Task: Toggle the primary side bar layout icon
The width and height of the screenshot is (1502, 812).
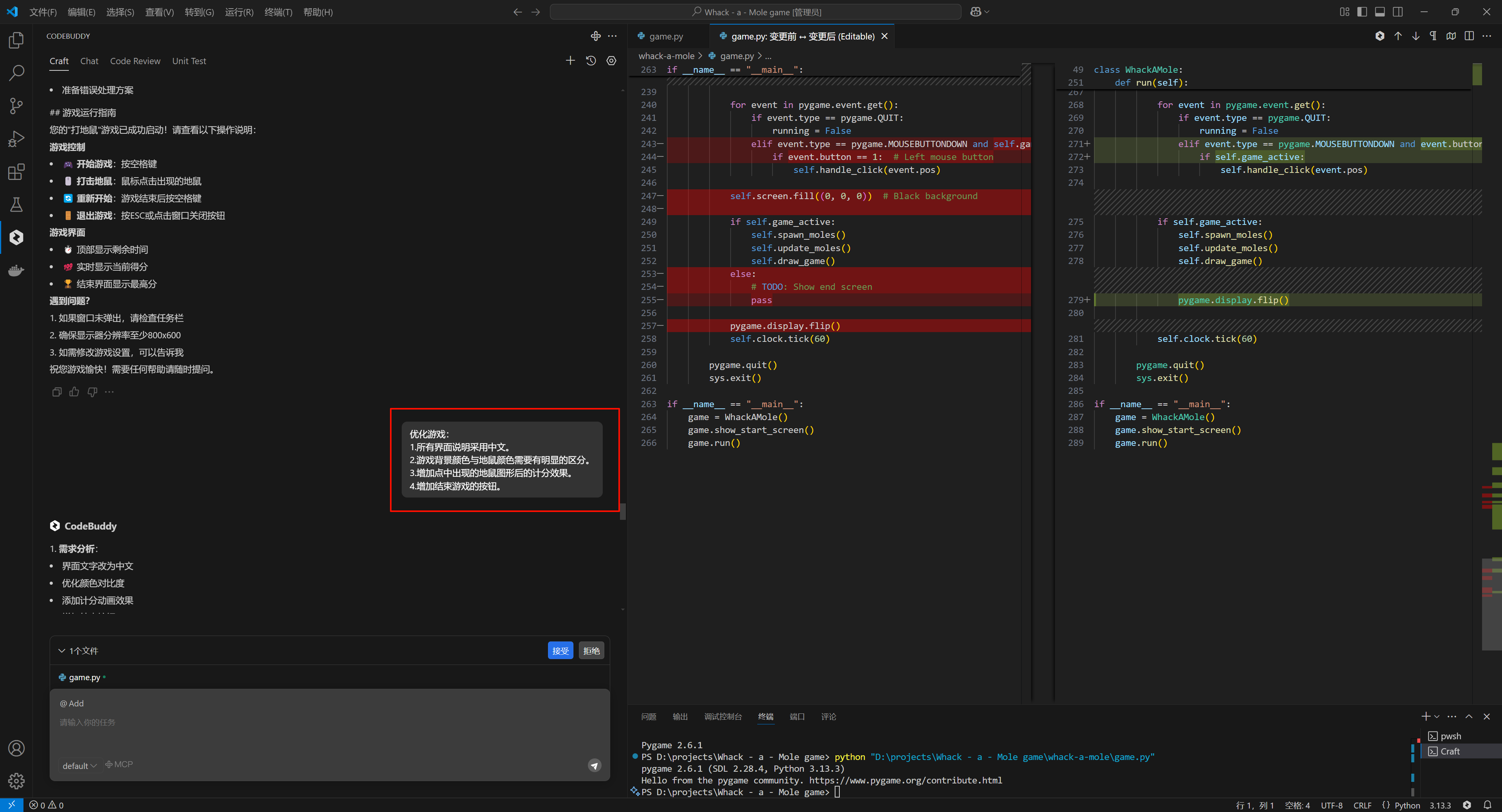Action: (1362, 12)
